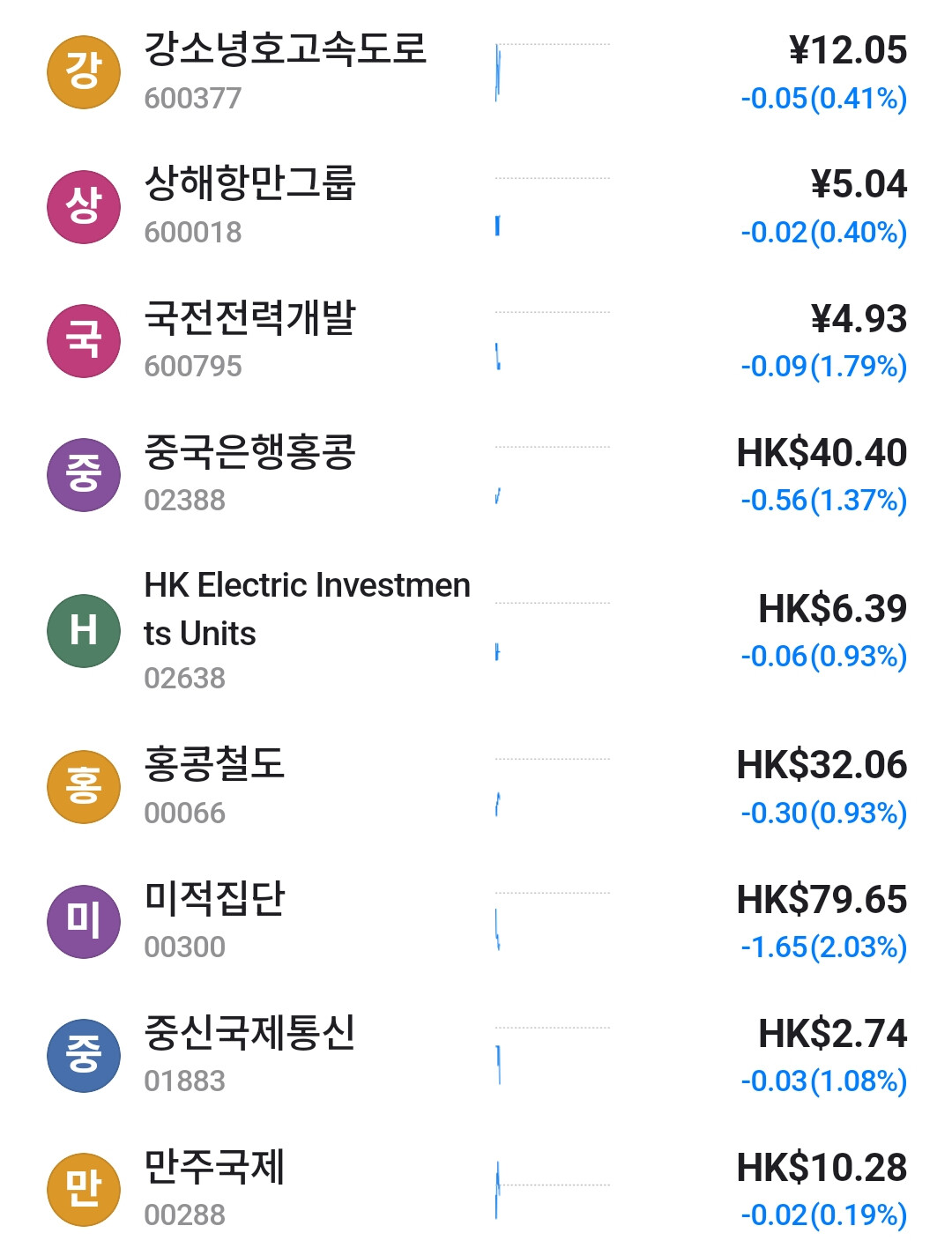This screenshot has width=952, height=1248.
Task: View the 국전전력개발 mini price chart
Action: coord(552,341)
